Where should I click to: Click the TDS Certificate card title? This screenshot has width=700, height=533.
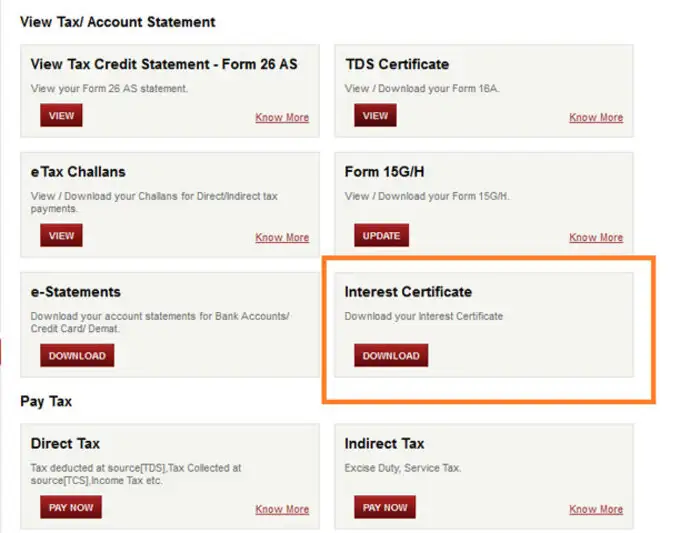397,64
